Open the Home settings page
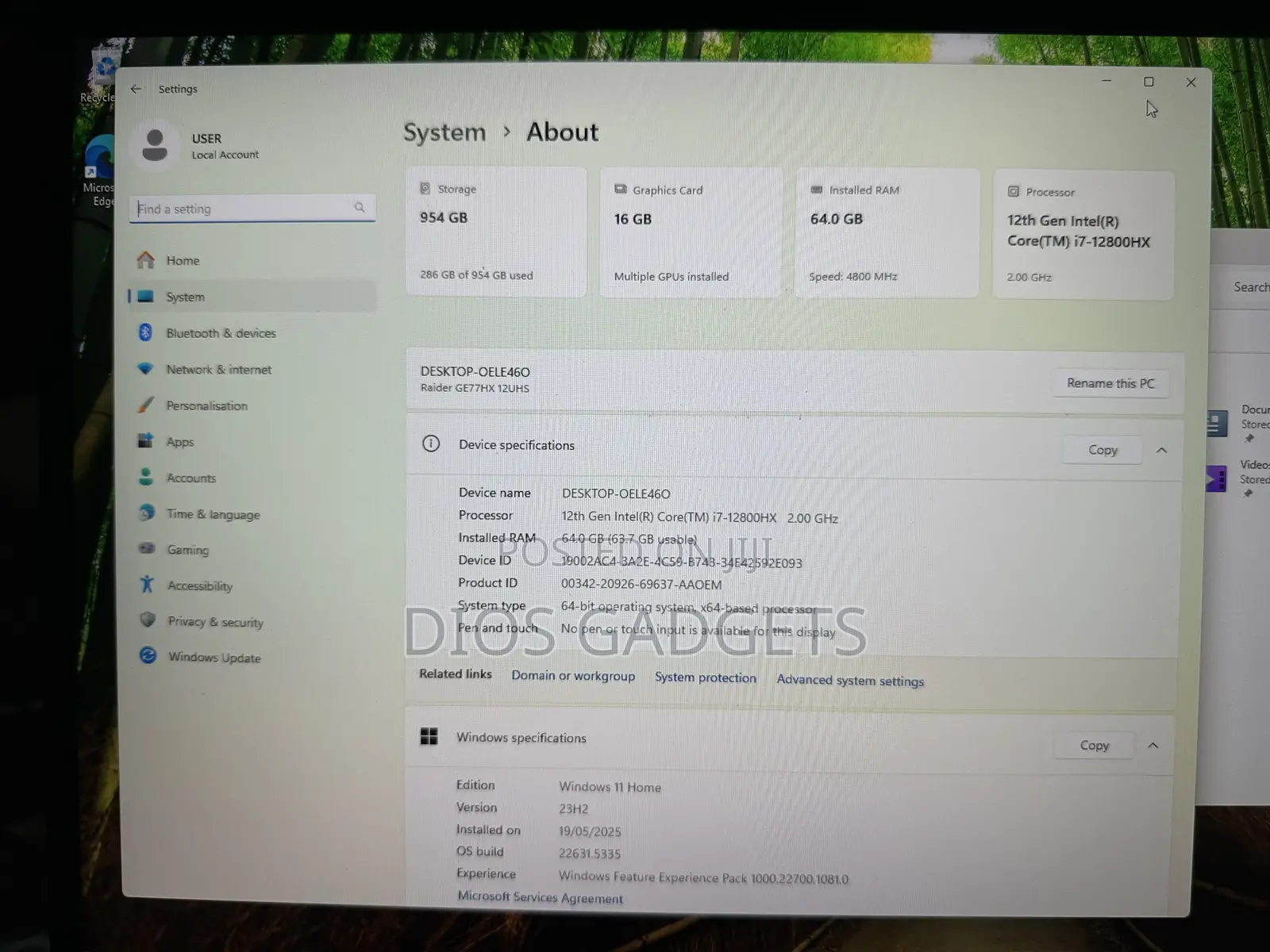The height and width of the screenshot is (952, 1270). click(252, 260)
